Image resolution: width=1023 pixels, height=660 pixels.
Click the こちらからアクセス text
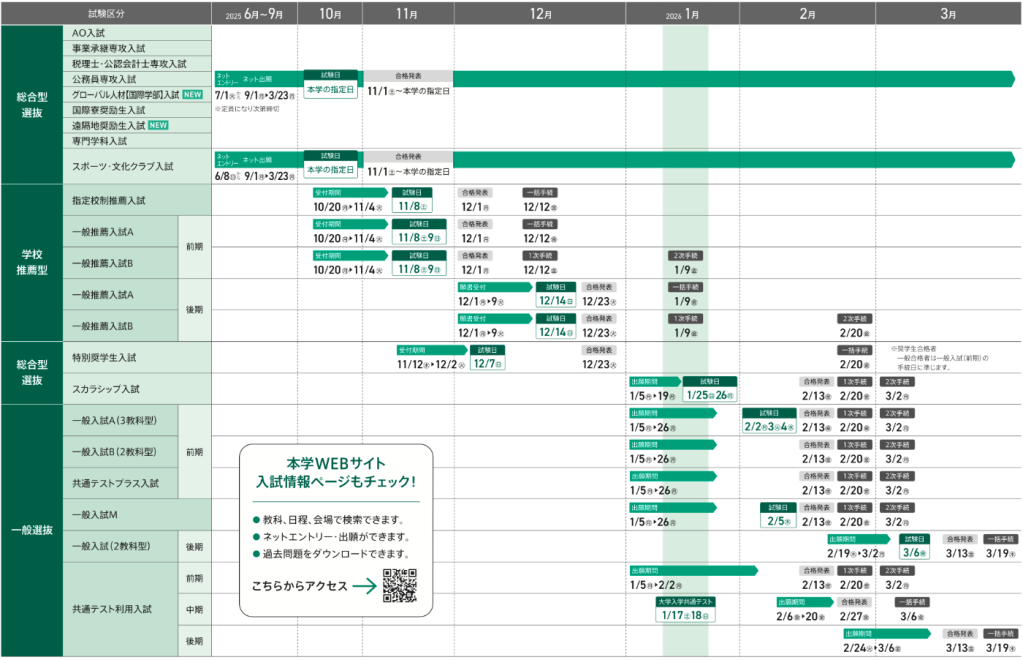pyautogui.click(x=300, y=587)
